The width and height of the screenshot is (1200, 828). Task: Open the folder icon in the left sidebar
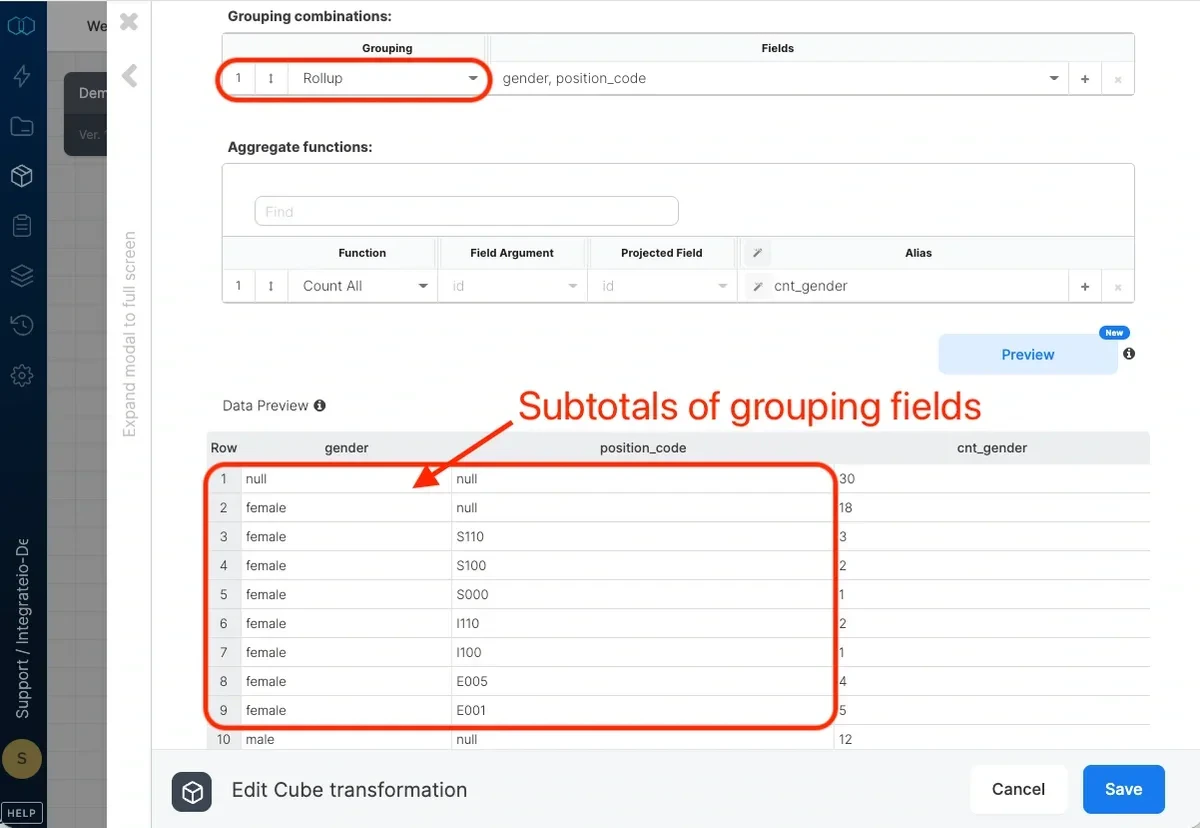click(22, 126)
